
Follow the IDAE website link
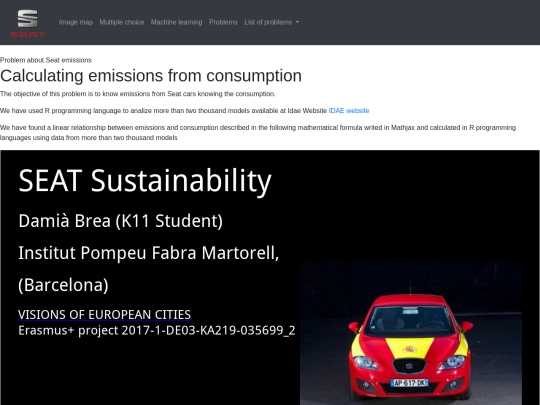(x=349, y=111)
